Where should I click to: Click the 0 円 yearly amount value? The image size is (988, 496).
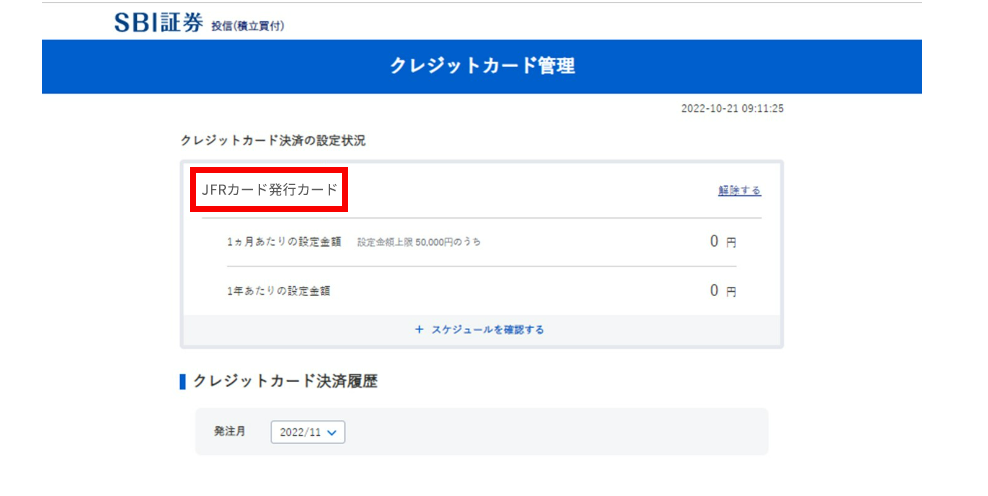tap(722, 291)
